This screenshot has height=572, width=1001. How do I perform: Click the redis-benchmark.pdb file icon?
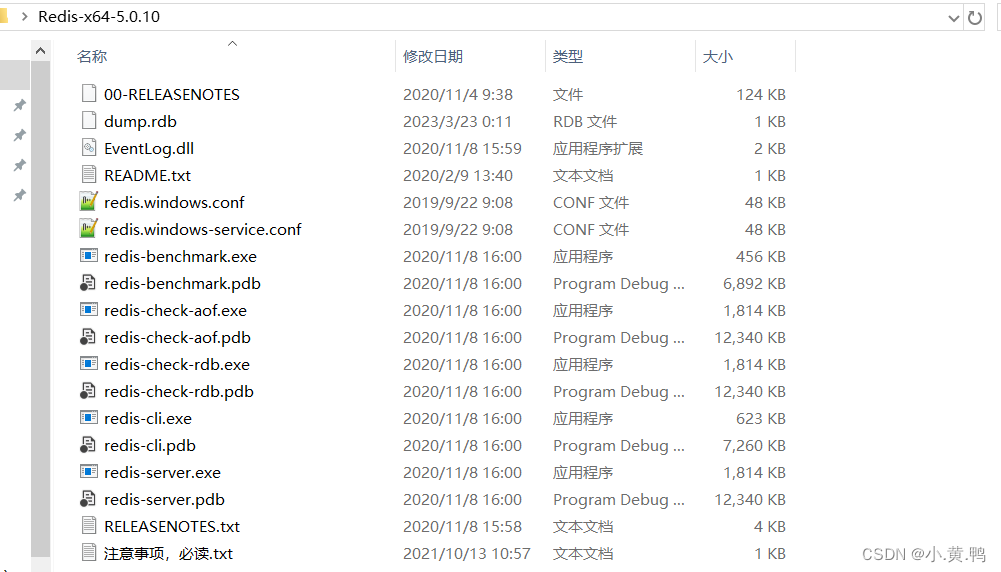[x=88, y=283]
